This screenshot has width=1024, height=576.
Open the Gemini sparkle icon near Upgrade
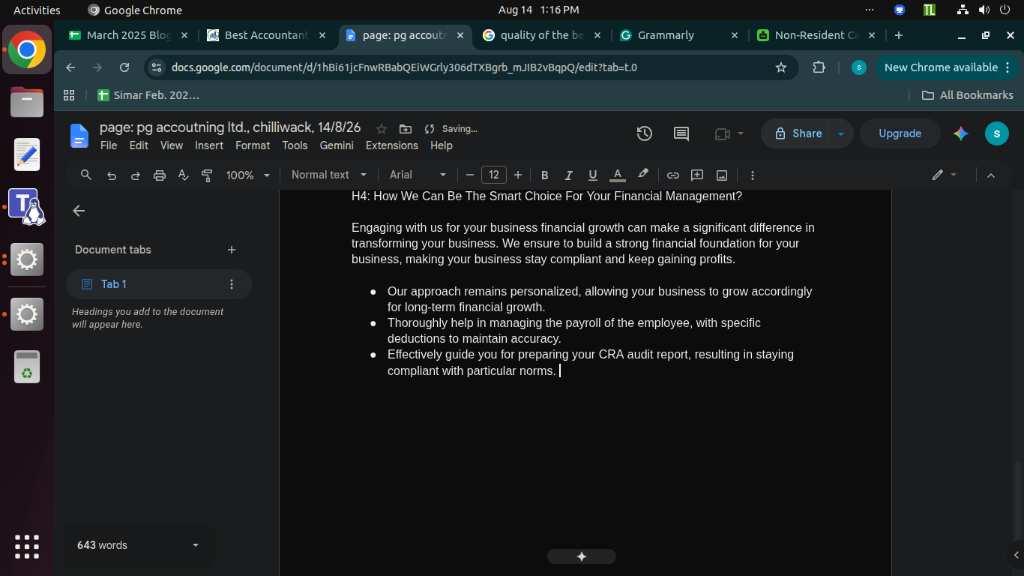961,133
